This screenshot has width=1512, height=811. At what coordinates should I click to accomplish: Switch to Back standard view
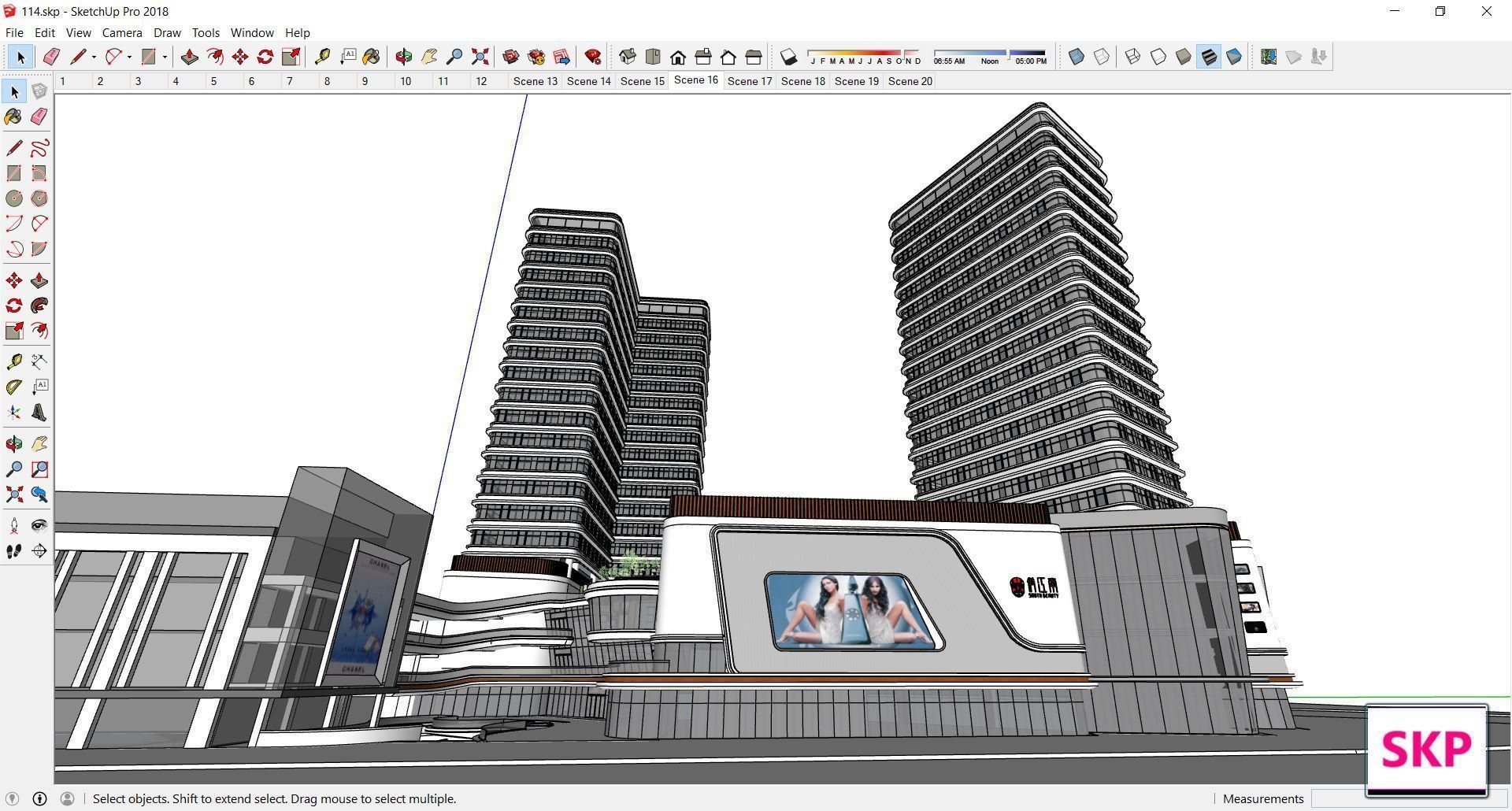coord(728,57)
